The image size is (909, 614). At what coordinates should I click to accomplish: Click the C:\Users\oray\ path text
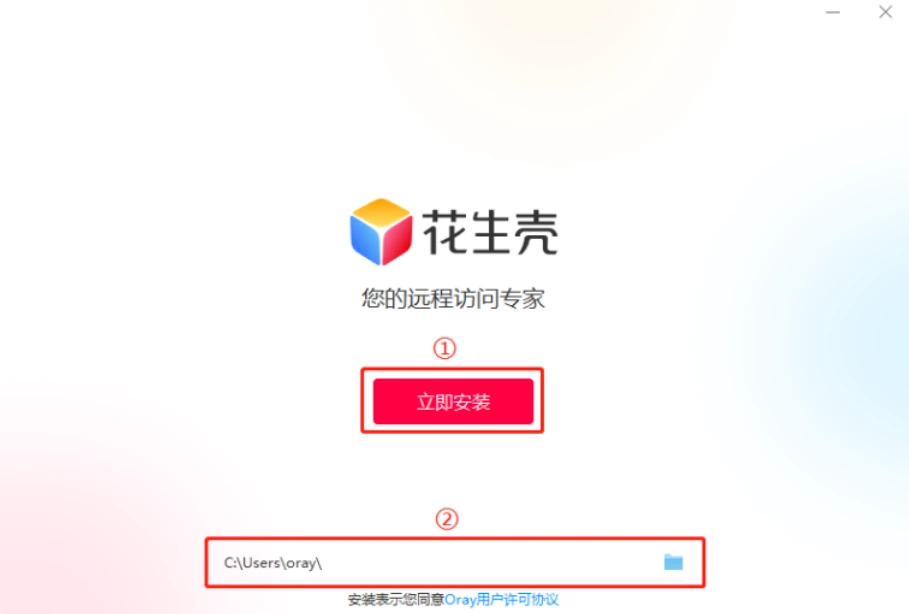pyautogui.click(x=273, y=563)
